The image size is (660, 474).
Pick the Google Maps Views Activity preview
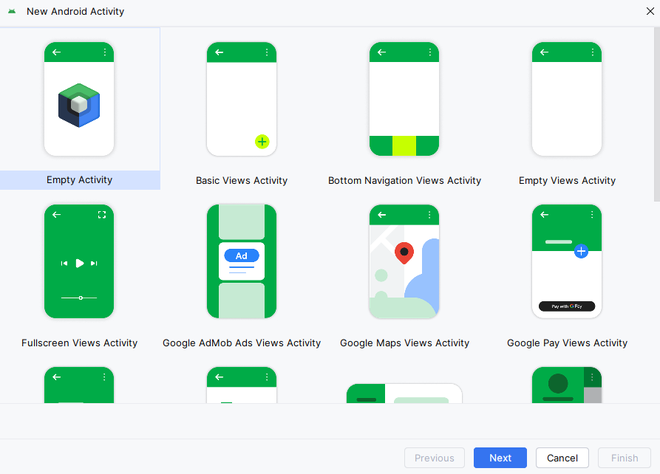(x=404, y=261)
